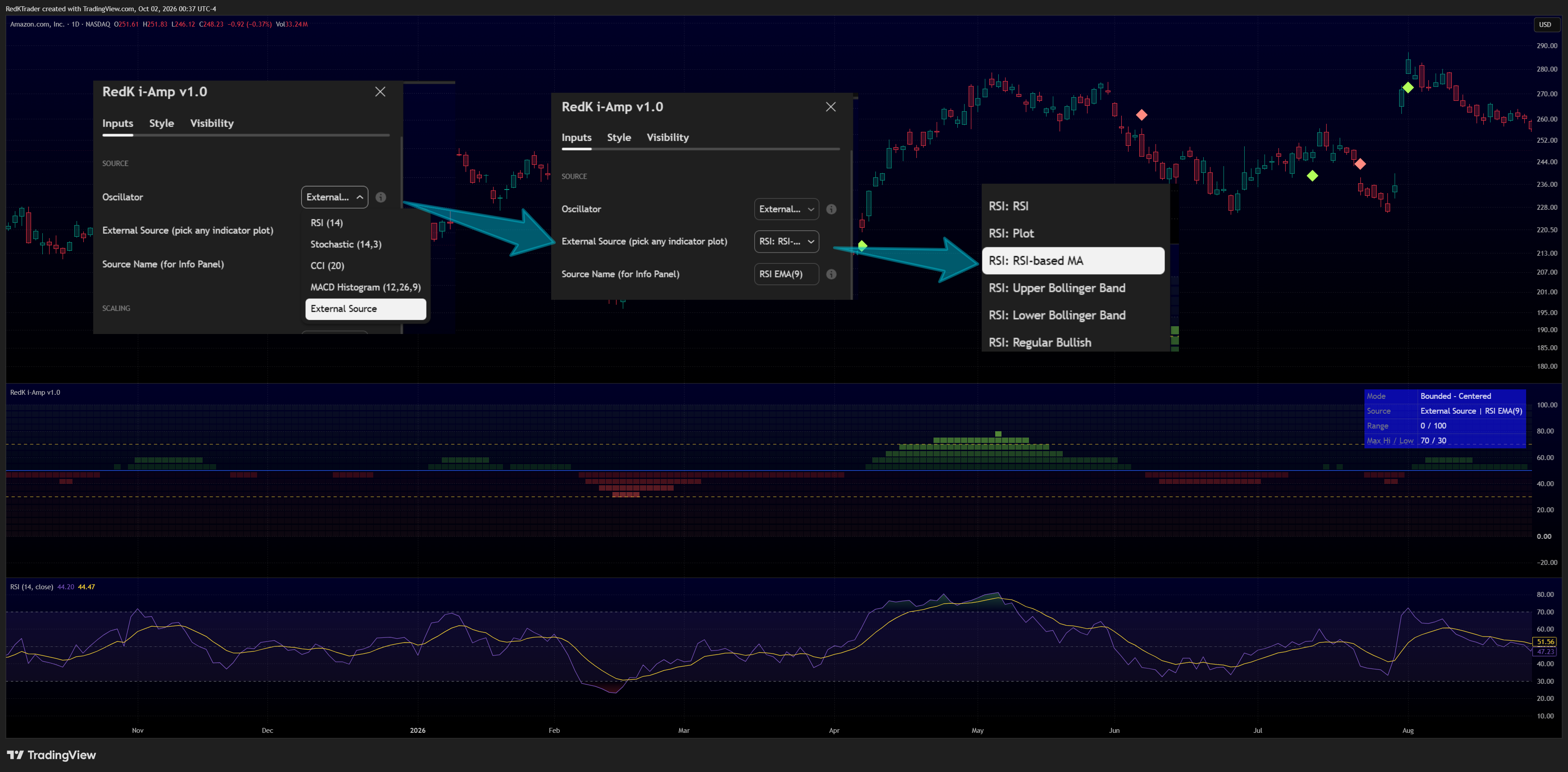
Task: Click the '70 / 30' Max Hi/Low cell
Action: pos(1433,441)
